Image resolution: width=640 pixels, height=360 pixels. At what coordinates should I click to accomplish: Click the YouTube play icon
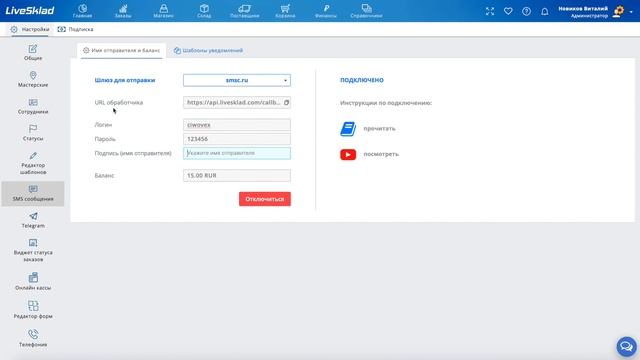[x=348, y=154]
